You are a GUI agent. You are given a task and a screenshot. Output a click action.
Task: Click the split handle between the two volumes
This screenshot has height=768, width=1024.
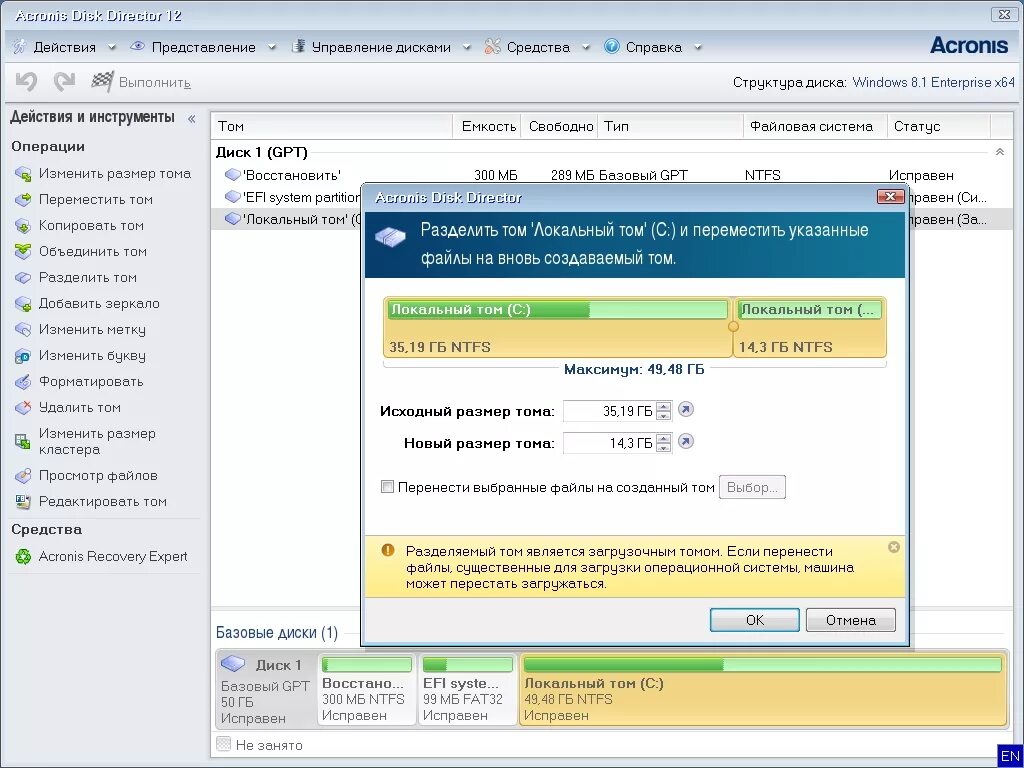coord(733,327)
